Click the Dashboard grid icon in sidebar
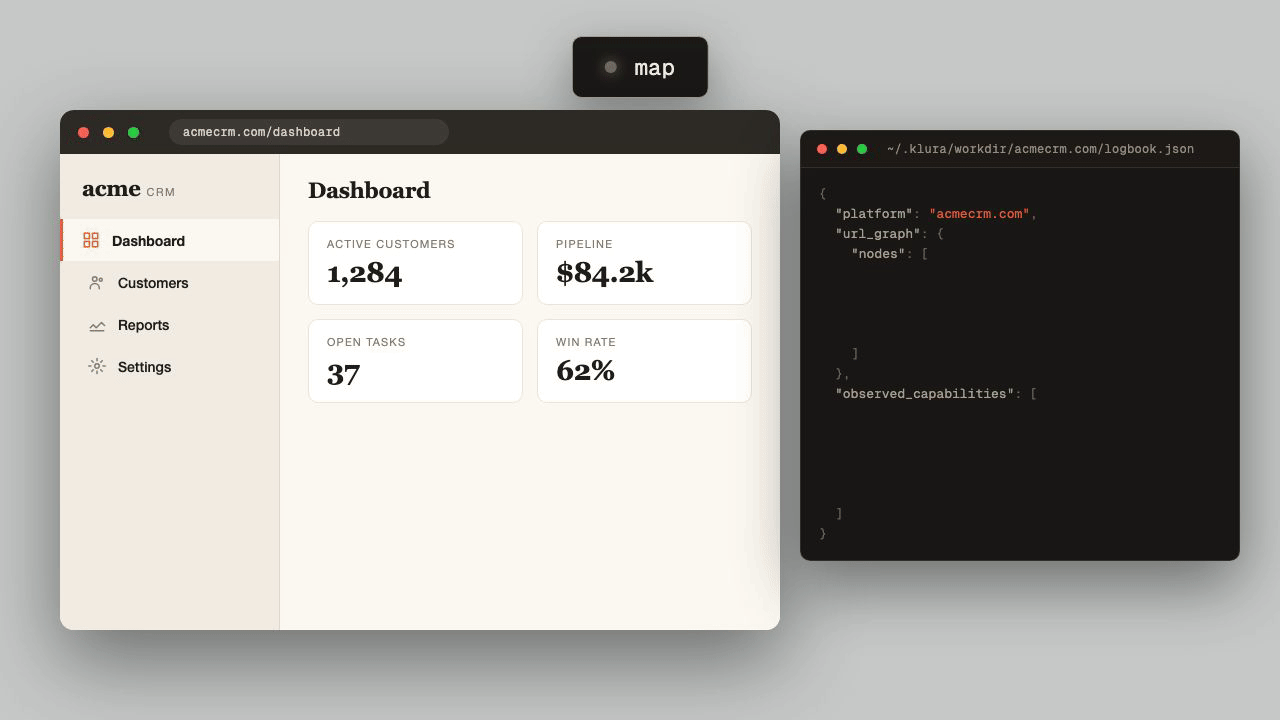 91,240
